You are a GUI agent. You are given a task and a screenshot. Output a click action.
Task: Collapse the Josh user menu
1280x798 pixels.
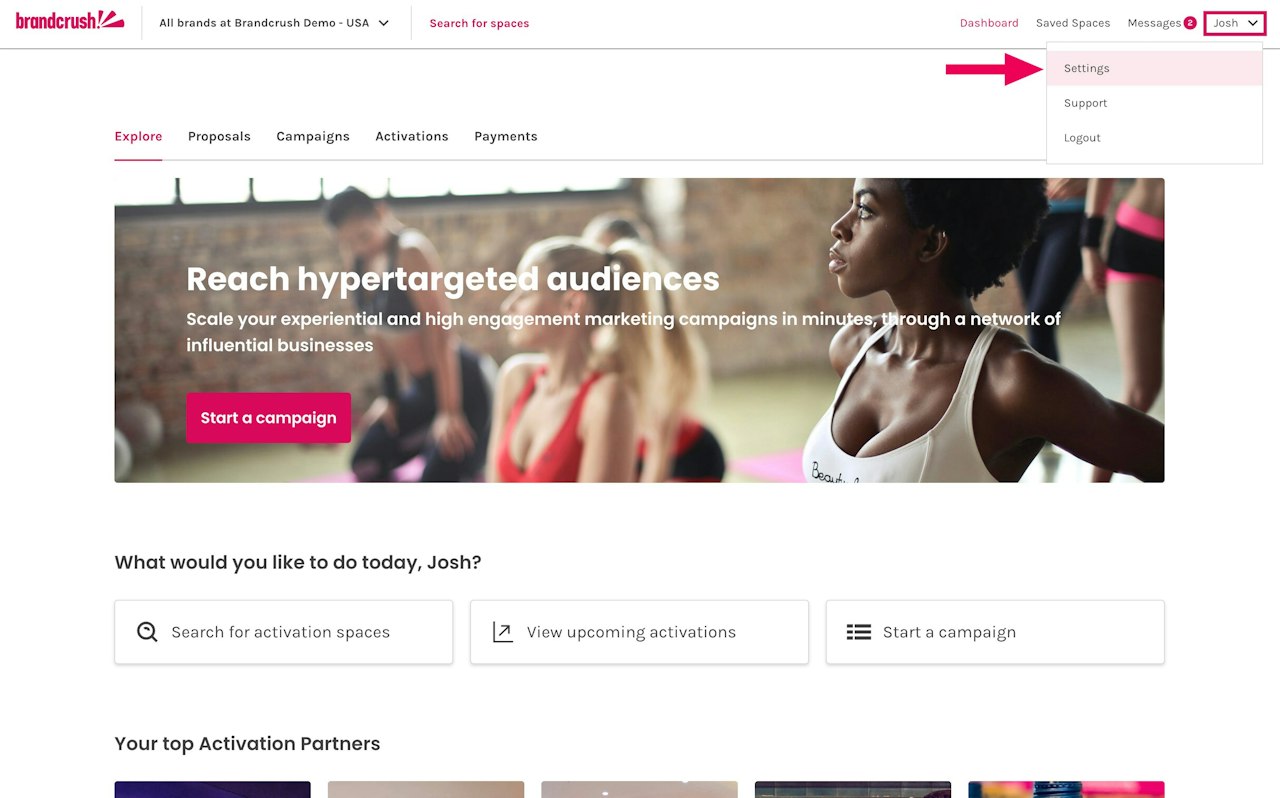click(1235, 23)
